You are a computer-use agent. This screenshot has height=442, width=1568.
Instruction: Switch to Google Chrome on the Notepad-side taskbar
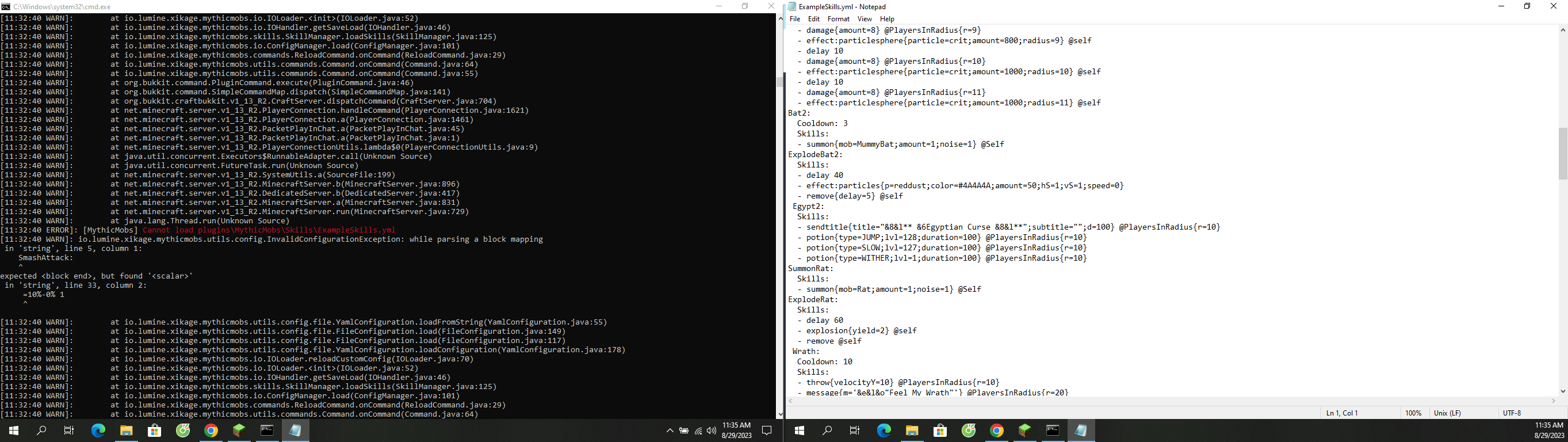pos(996,431)
